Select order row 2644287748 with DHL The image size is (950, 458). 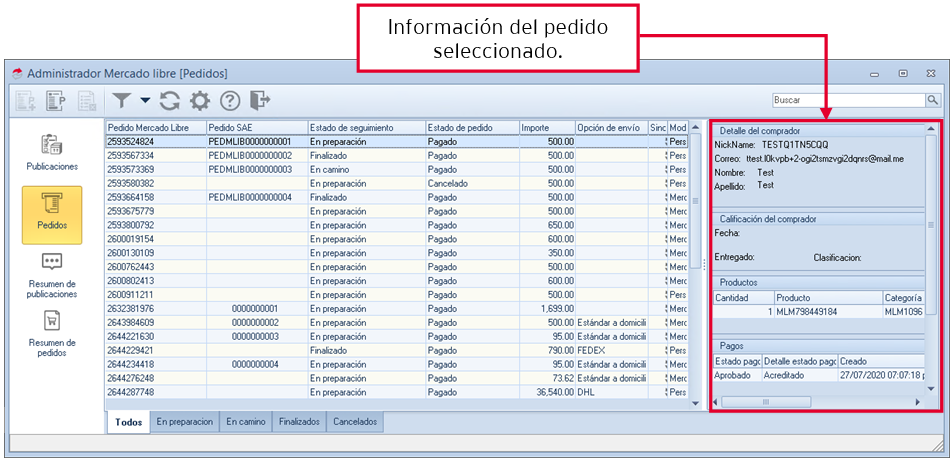click(397, 392)
